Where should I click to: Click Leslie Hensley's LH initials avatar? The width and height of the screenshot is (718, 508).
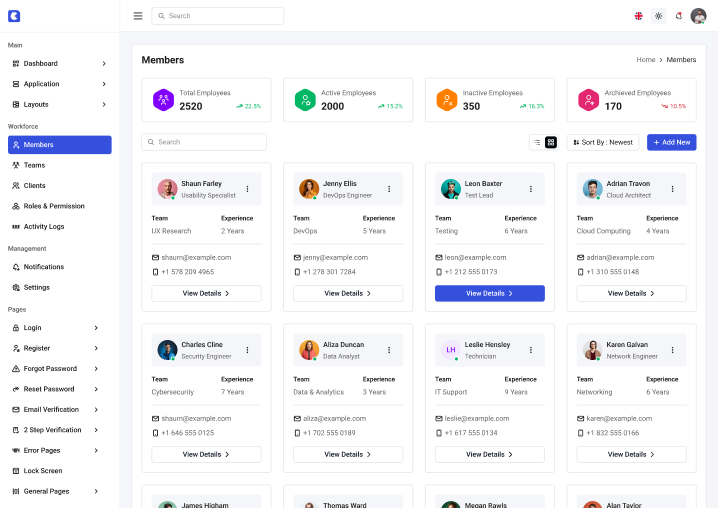click(451, 350)
